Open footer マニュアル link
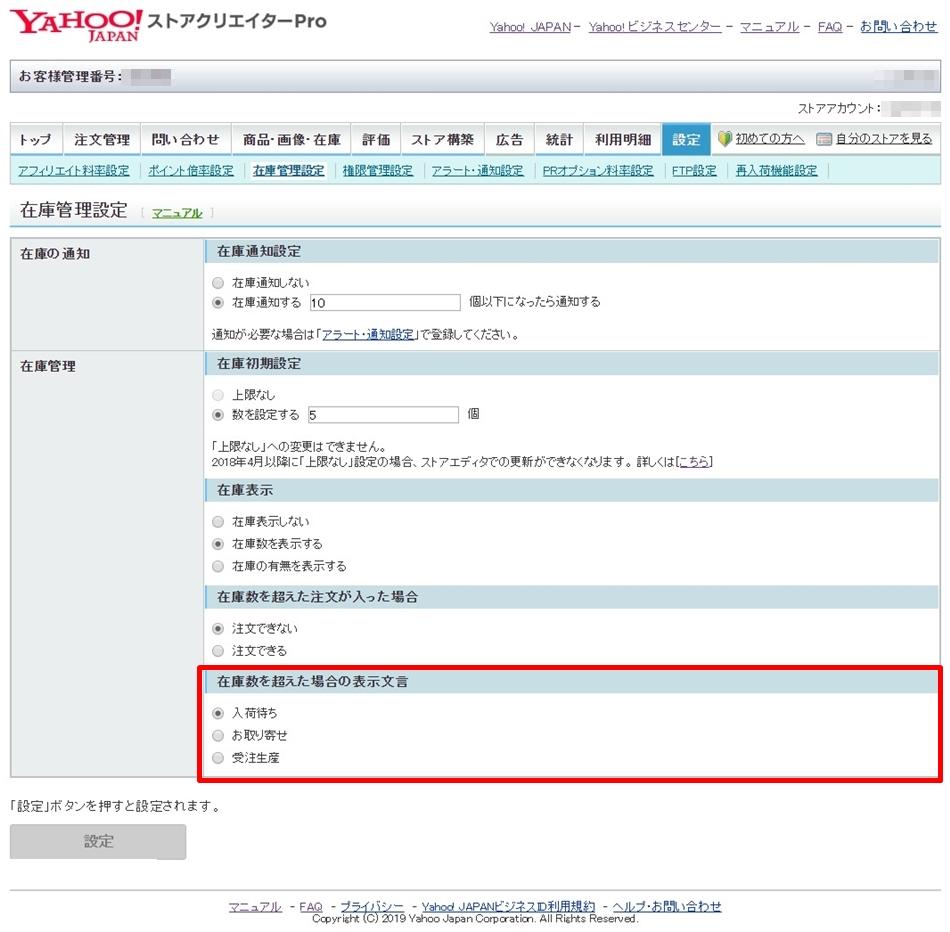Screen dimensions: 950x932 pyautogui.click(x=255, y=907)
